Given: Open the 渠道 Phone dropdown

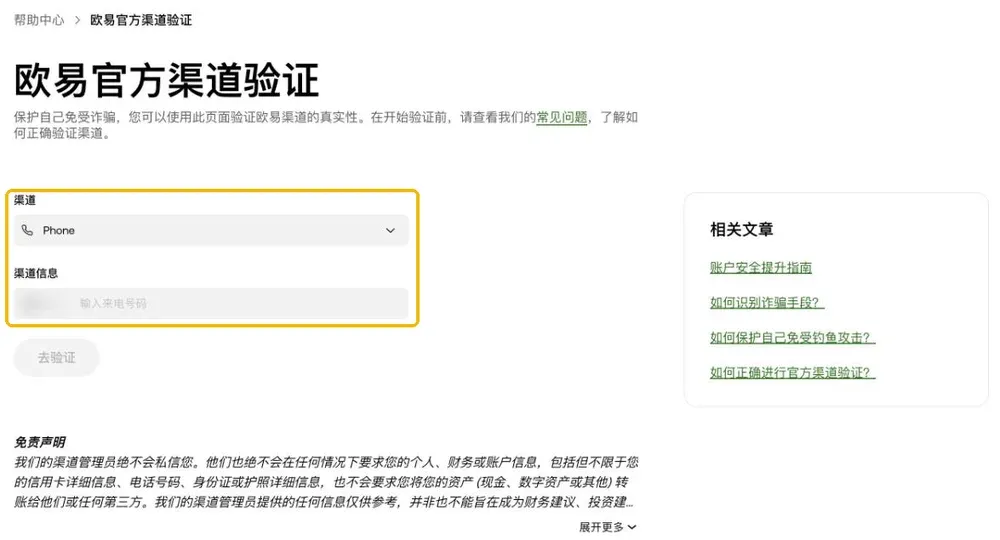Looking at the screenshot, I should coord(211,230).
